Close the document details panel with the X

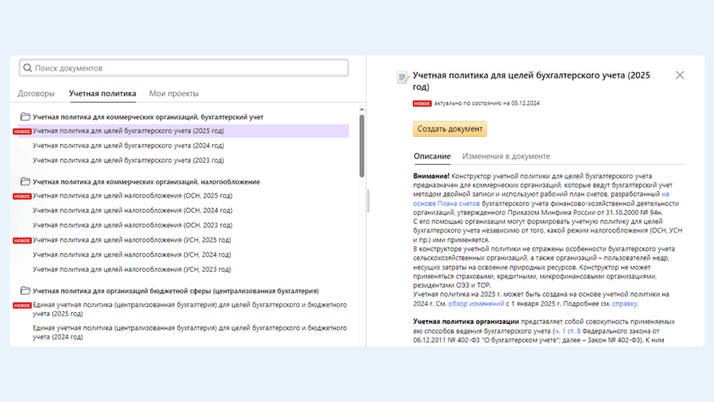(680, 75)
